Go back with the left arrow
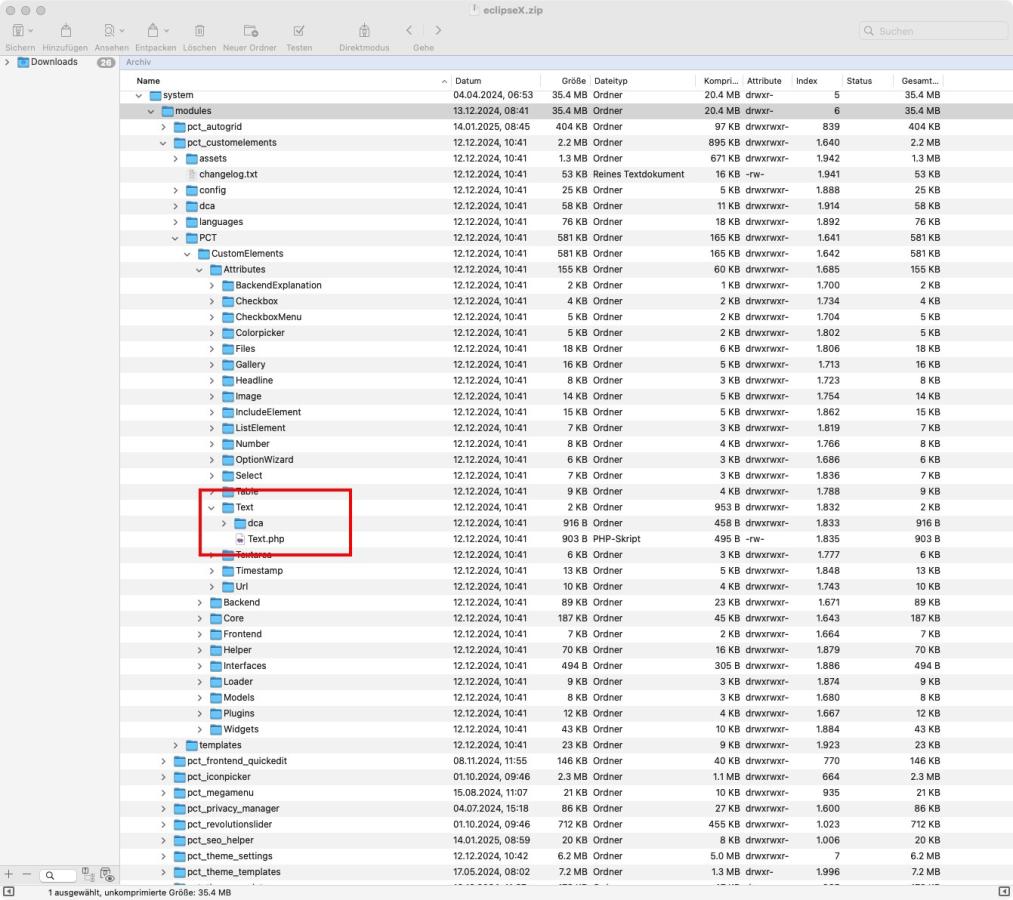Screen dimensions: 1013x900 tap(410, 31)
